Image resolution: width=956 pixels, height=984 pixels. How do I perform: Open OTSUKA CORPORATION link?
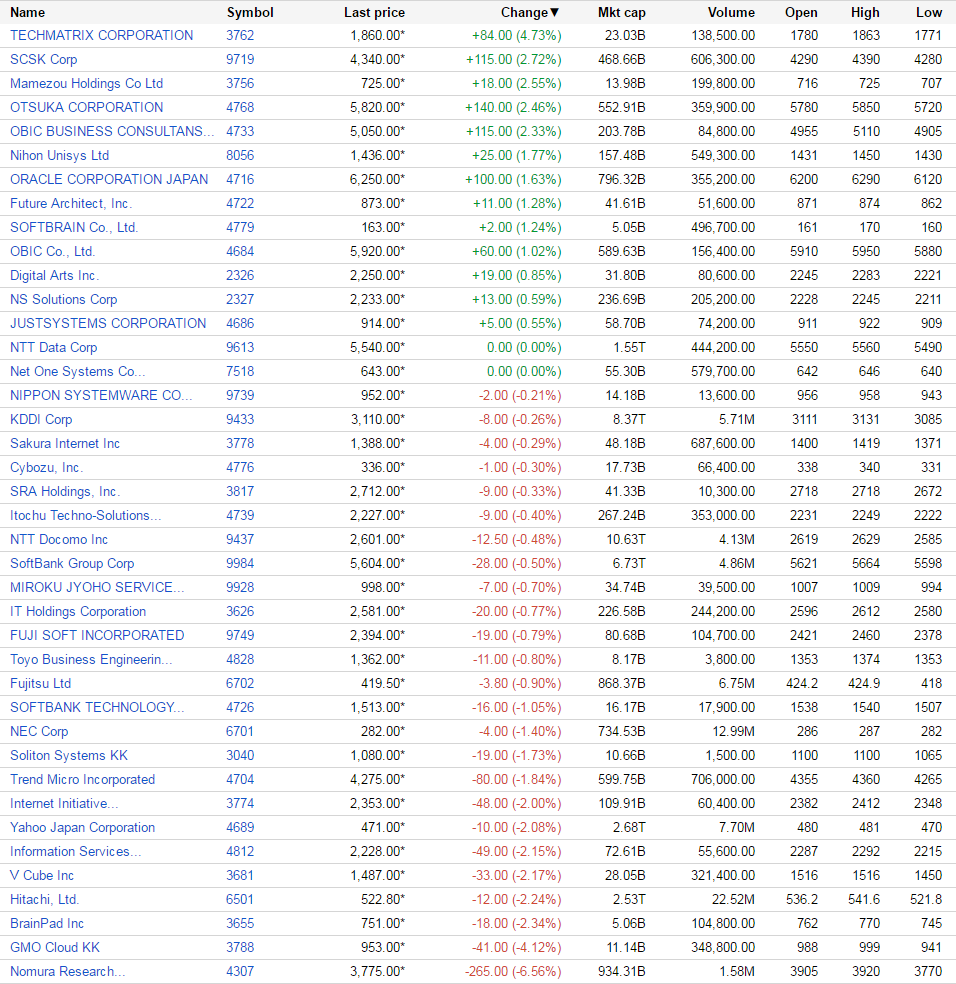(x=87, y=107)
